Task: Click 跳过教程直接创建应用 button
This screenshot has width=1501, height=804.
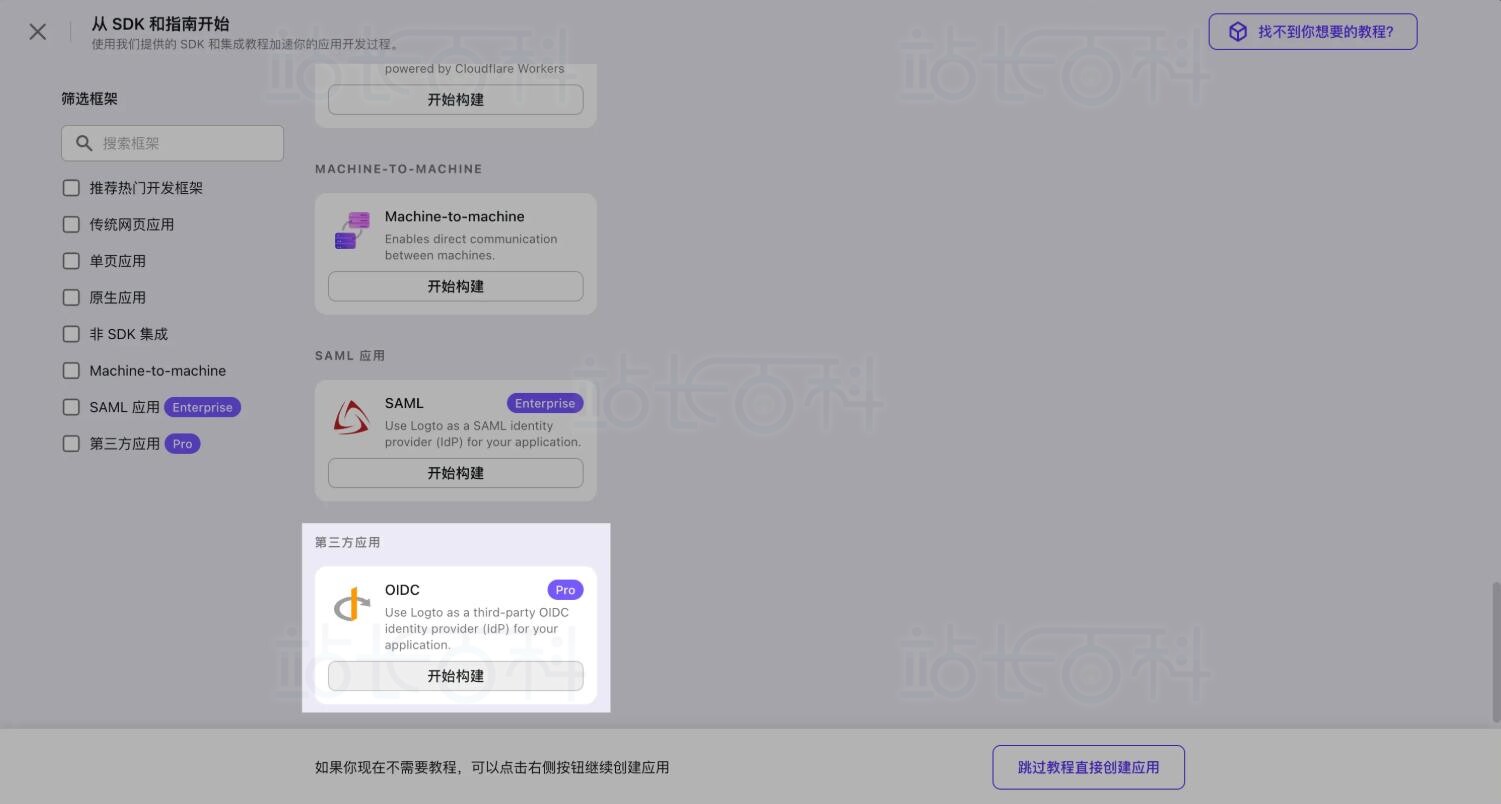Action: coord(1088,767)
